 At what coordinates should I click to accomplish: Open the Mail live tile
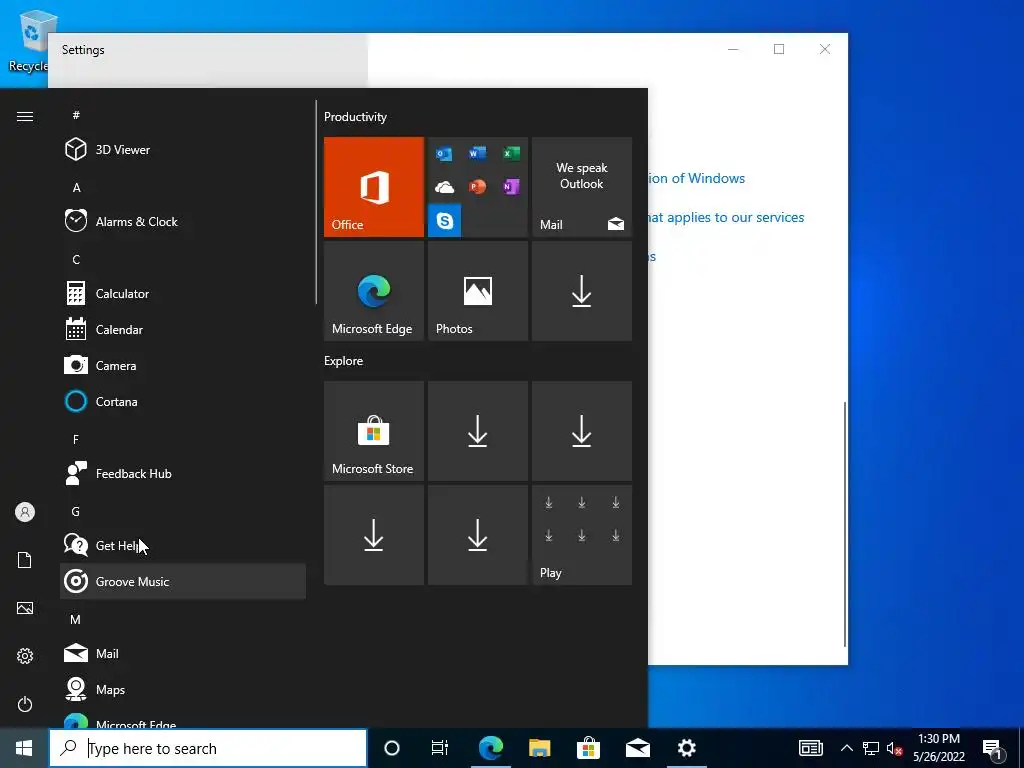[x=582, y=187]
